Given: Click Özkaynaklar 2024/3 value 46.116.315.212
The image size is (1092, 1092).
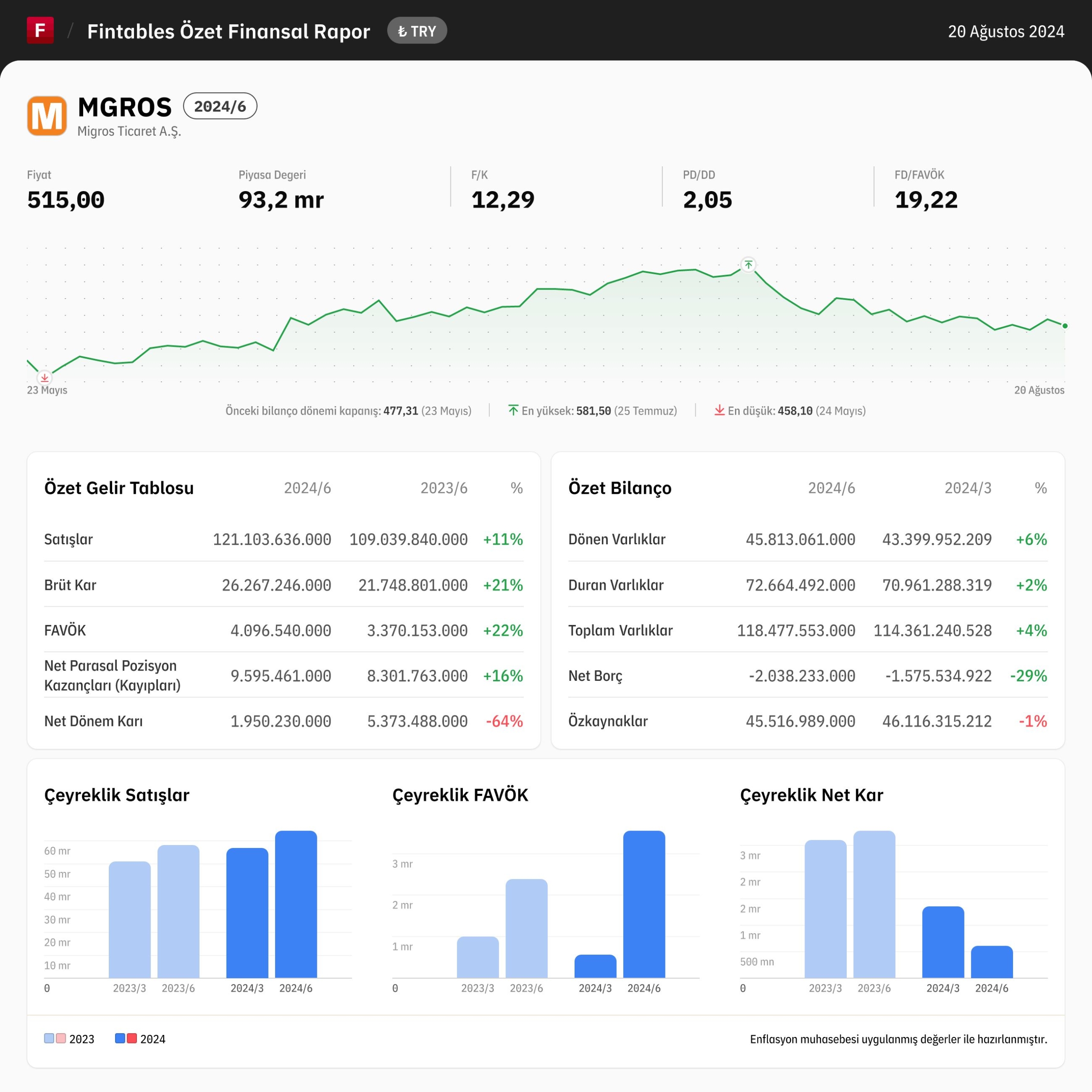Looking at the screenshot, I should (937, 721).
